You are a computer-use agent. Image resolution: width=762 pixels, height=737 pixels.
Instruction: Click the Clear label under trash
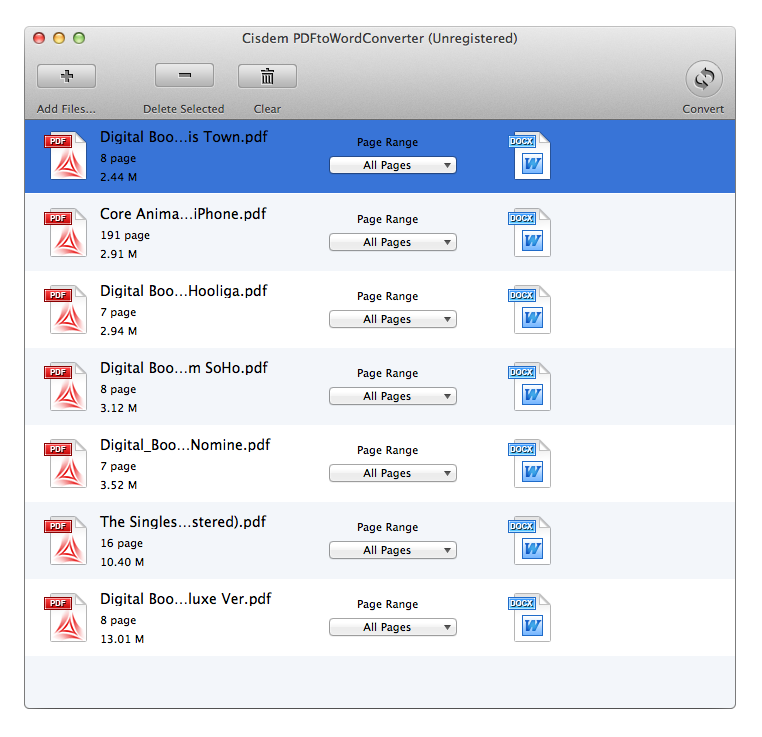(x=267, y=109)
